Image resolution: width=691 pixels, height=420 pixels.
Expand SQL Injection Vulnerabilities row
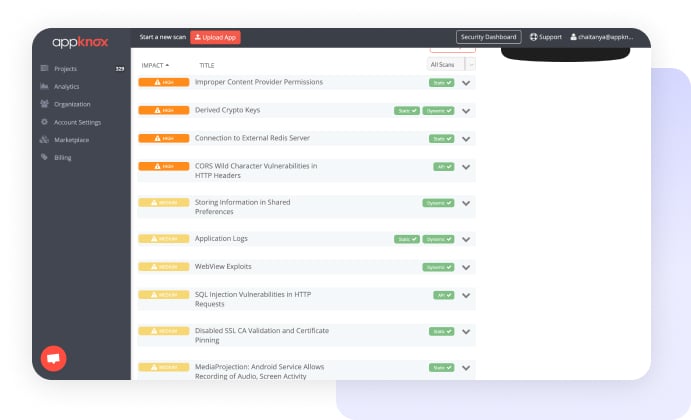point(466,295)
